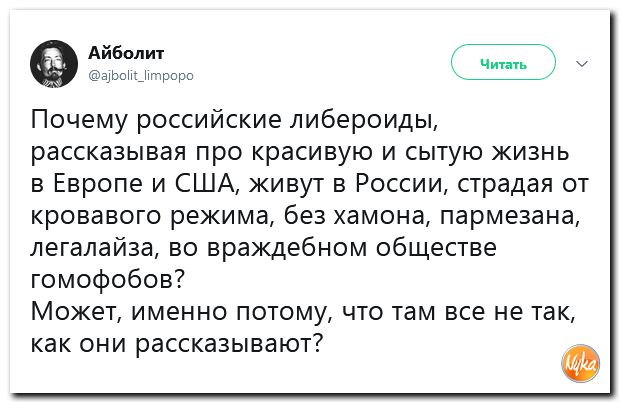
Task: Click the word рассказывают ending the tweet
Action: pos(229,344)
